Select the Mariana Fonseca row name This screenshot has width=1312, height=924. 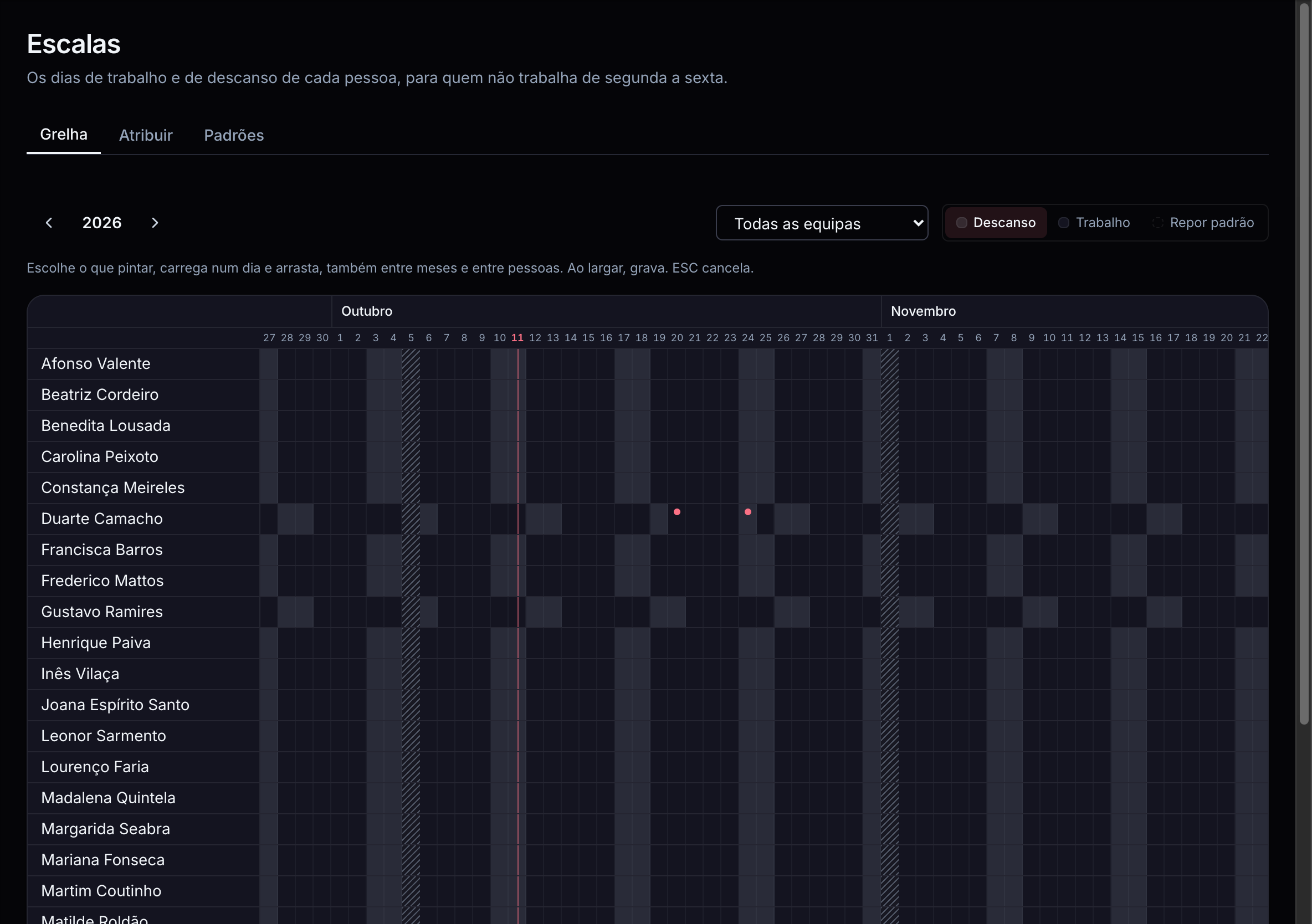point(103,860)
